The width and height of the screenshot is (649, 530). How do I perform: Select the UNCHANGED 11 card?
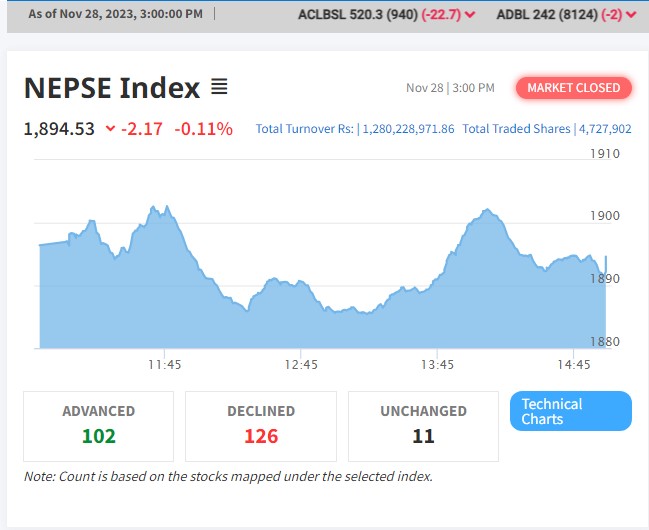click(423, 425)
